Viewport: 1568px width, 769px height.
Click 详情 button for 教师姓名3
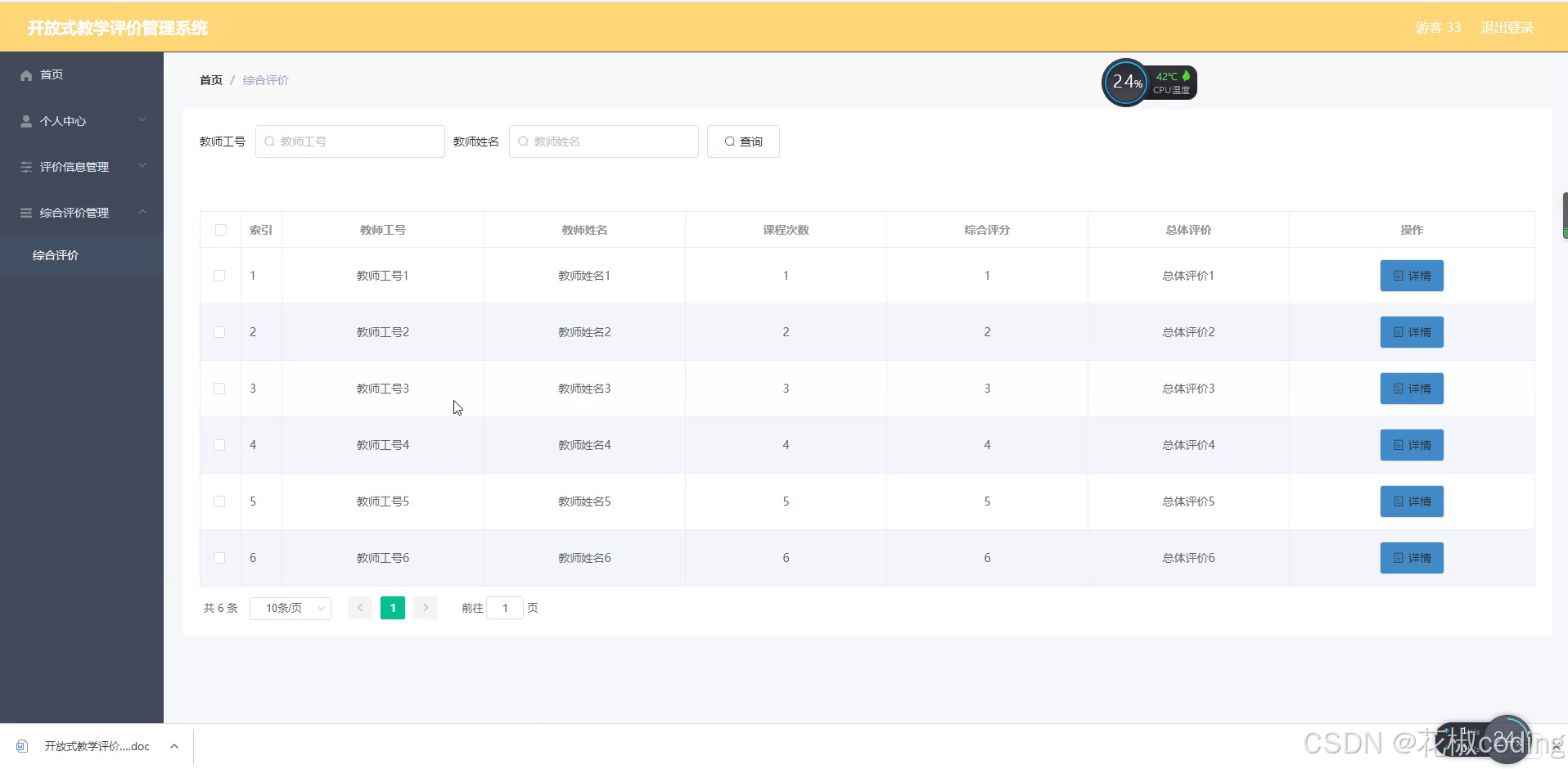[x=1412, y=389]
